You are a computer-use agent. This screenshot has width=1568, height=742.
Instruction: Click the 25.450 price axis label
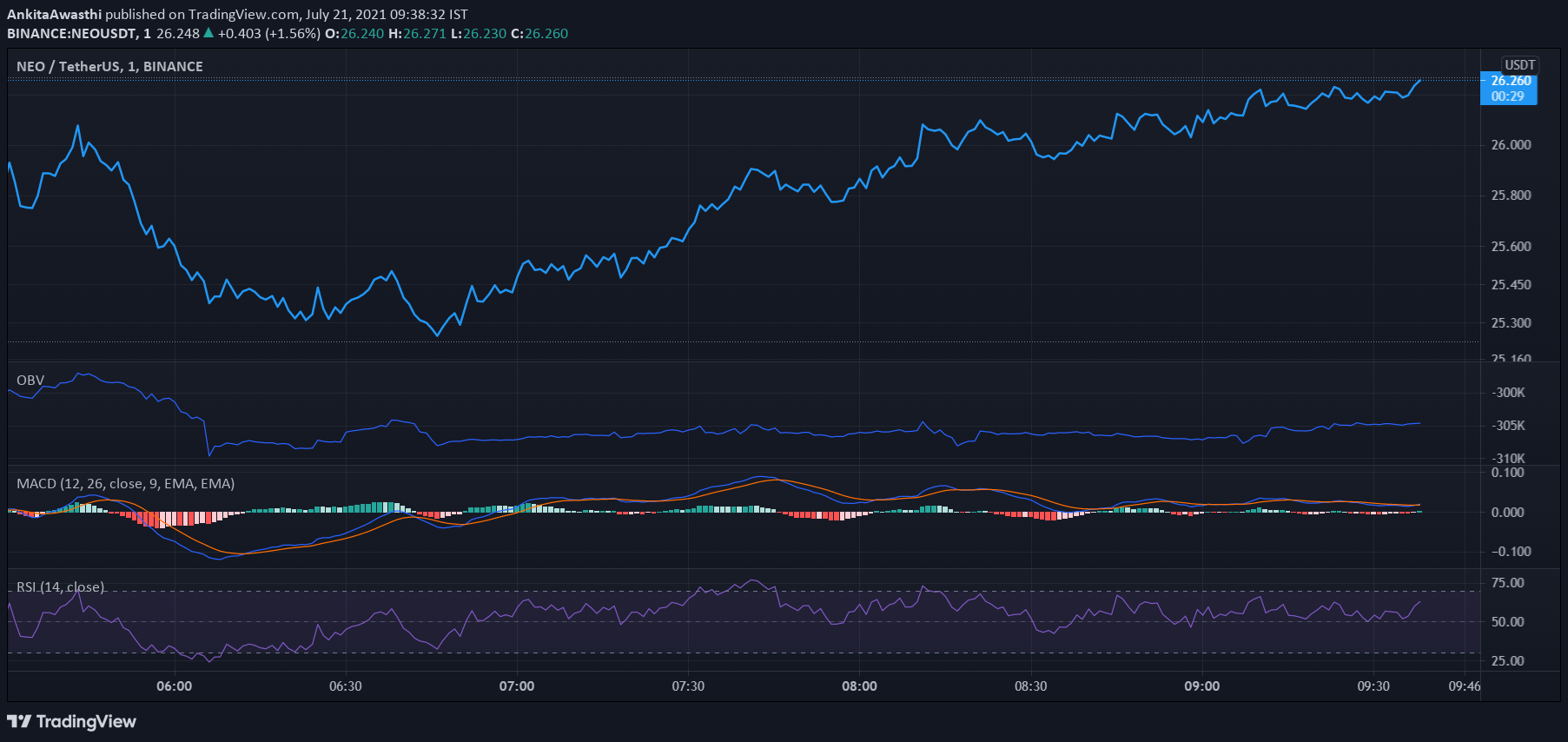(x=1512, y=285)
